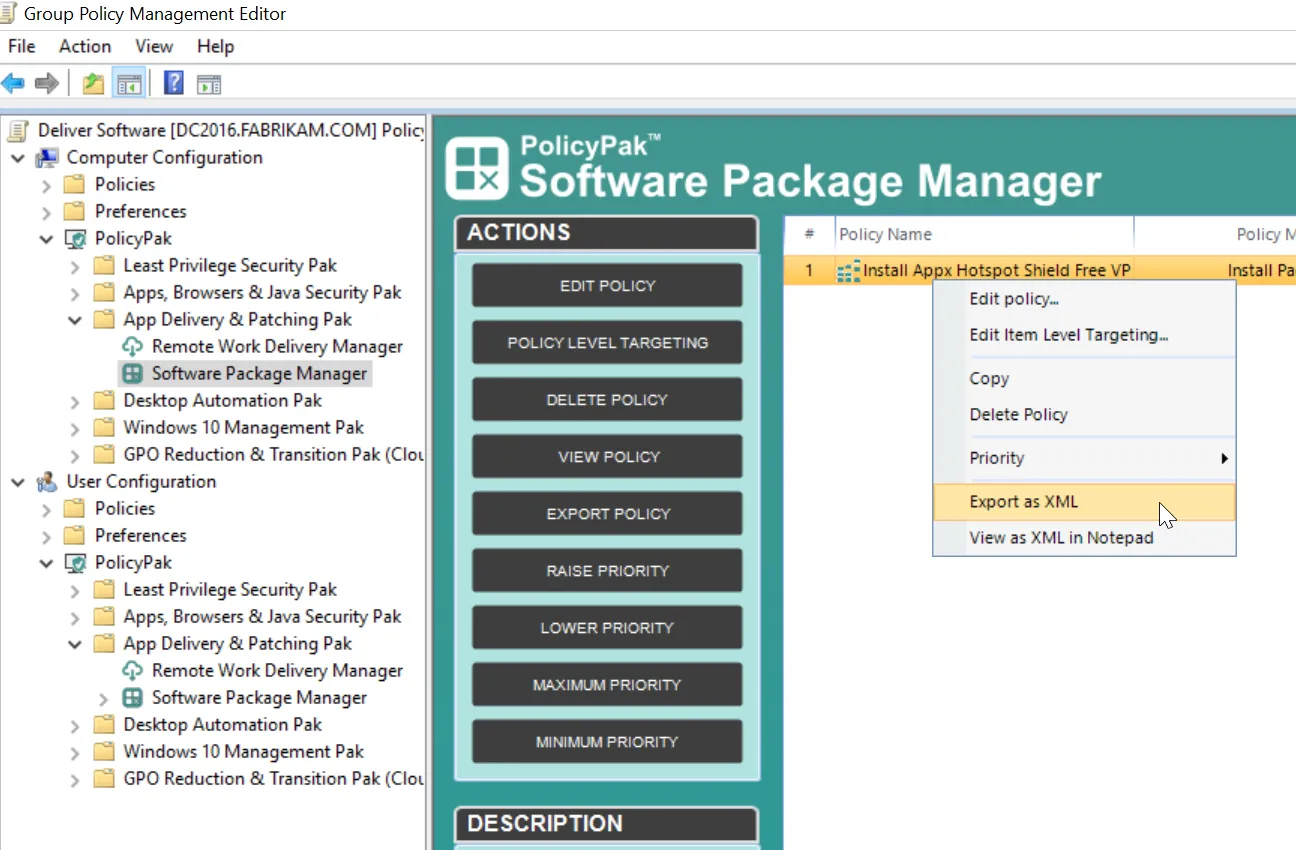
Task: Click the blue Help question mark icon
Action: coord(174,83)
